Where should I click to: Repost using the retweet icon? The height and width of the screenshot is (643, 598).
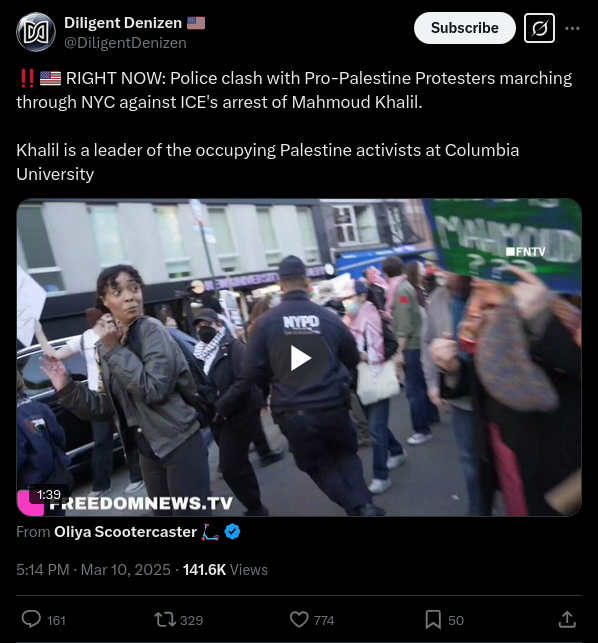click(165, 620)
